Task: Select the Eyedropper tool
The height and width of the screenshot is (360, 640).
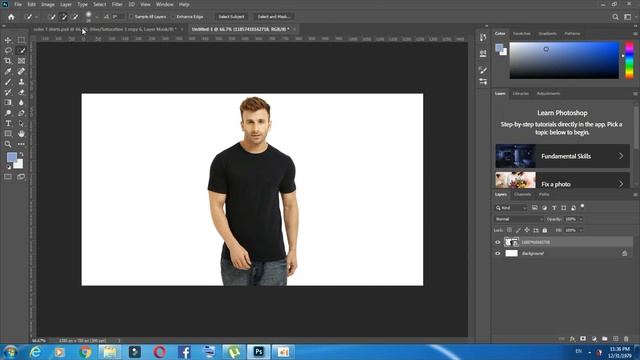Action: pos(8,71)
